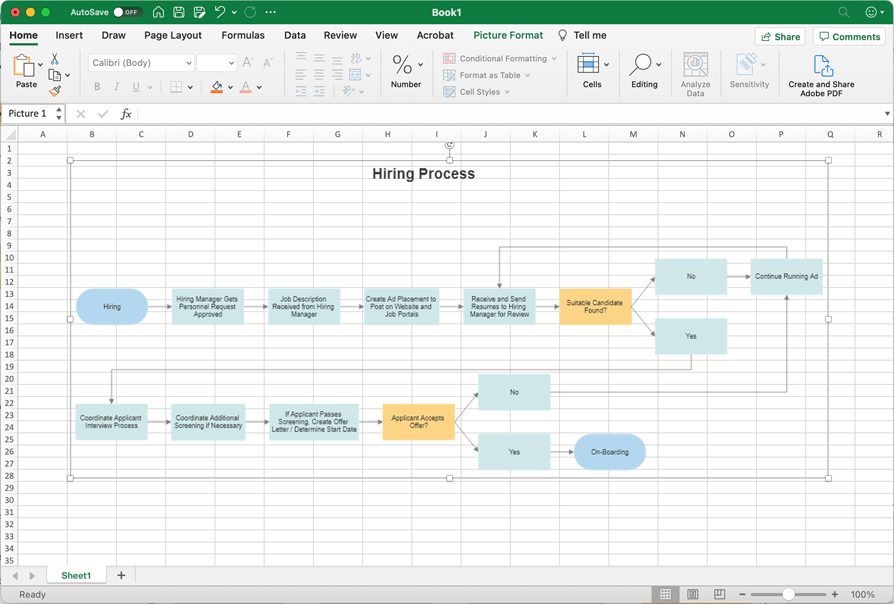Click the red font color swatch
Viewport: 894px width, 604px height.
click(x=244, y=87)
